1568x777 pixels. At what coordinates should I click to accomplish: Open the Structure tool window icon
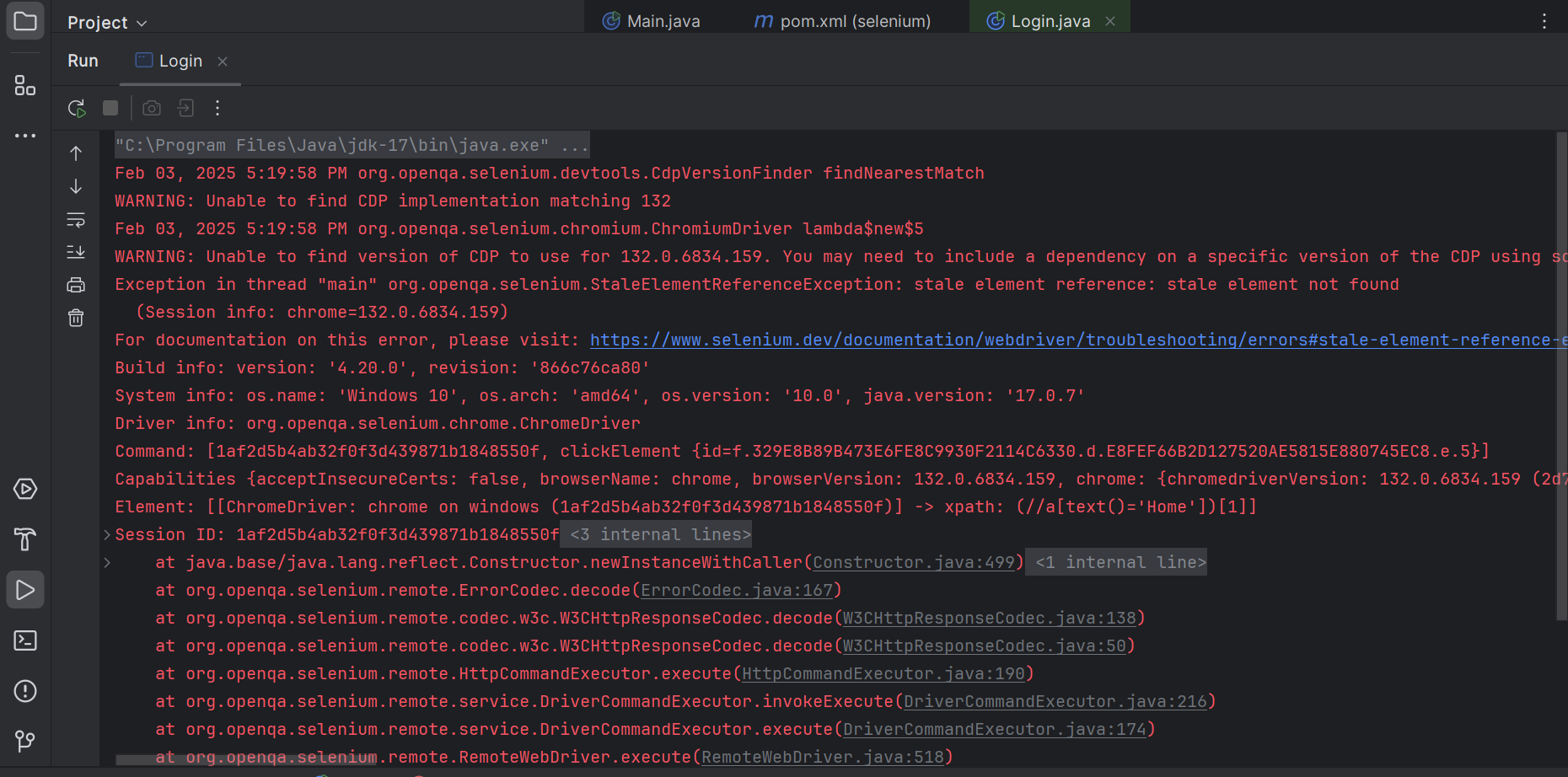(25, 85)
